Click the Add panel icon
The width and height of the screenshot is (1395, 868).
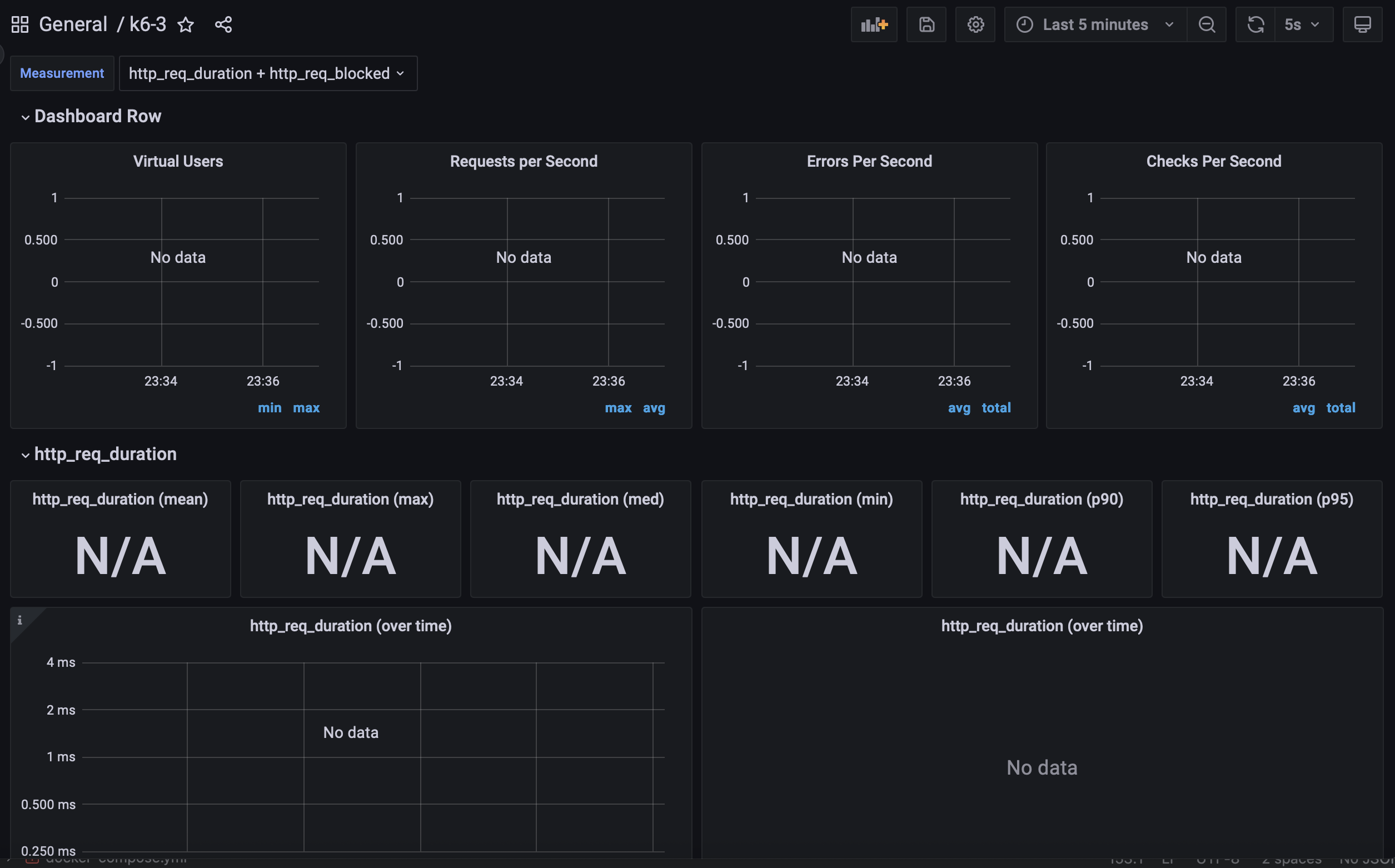click(874, 24)
